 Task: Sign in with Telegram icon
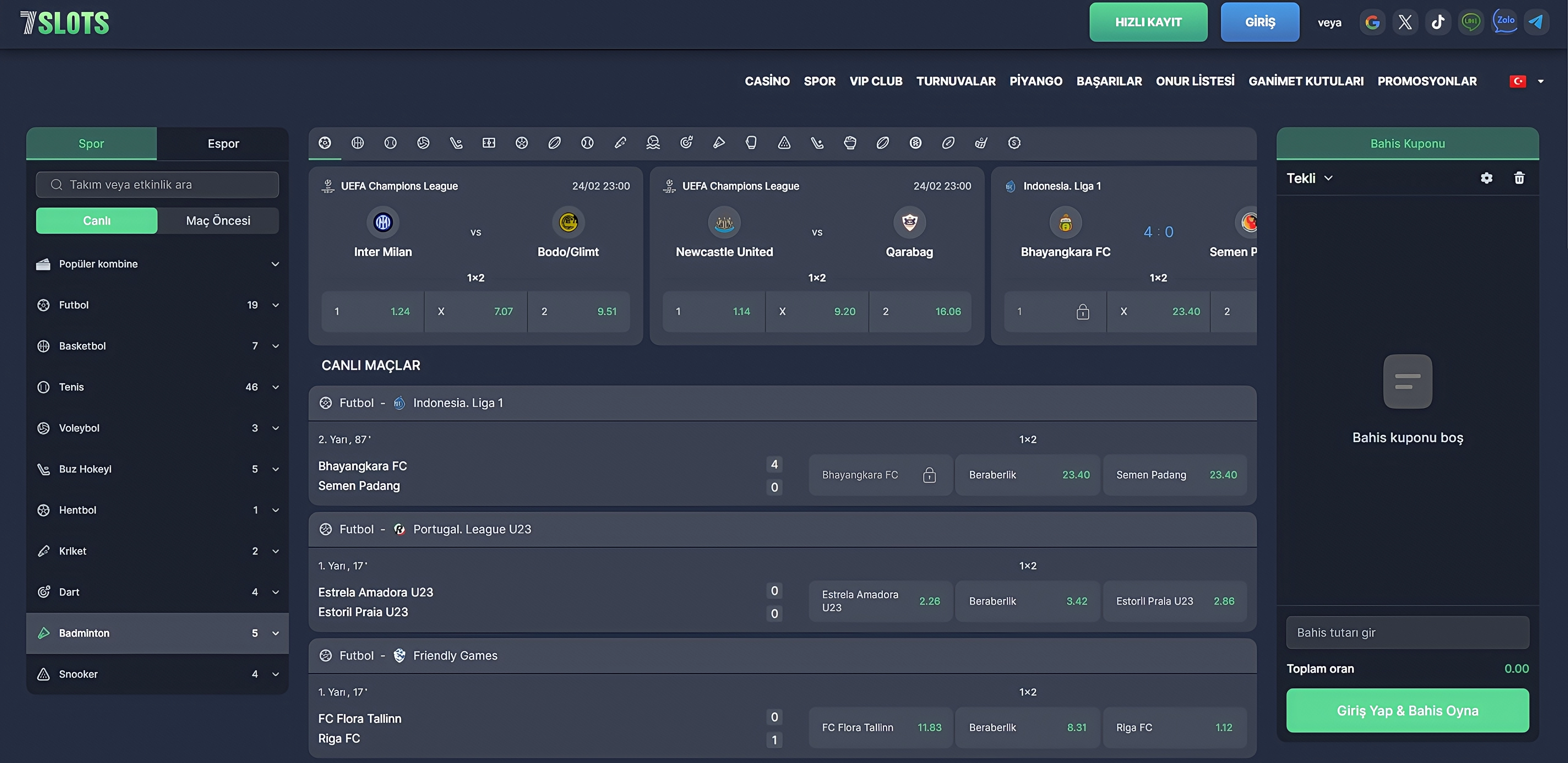point(1536,23)
